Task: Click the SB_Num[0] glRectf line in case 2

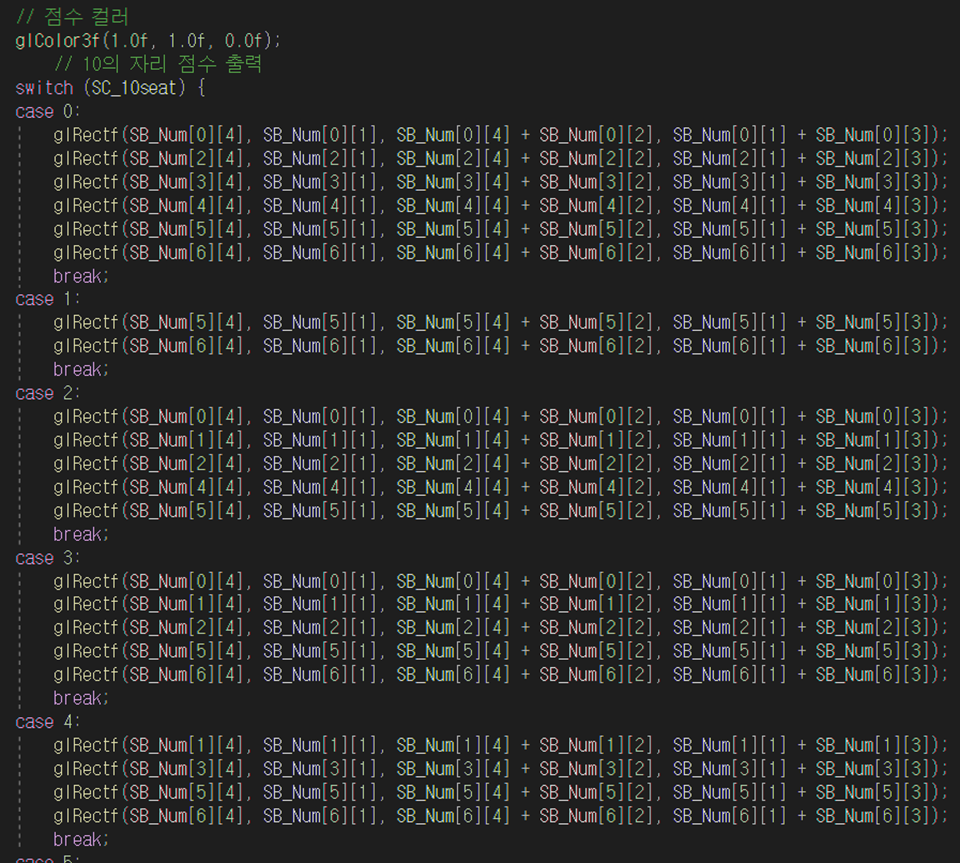Action: tap(500, 416)
